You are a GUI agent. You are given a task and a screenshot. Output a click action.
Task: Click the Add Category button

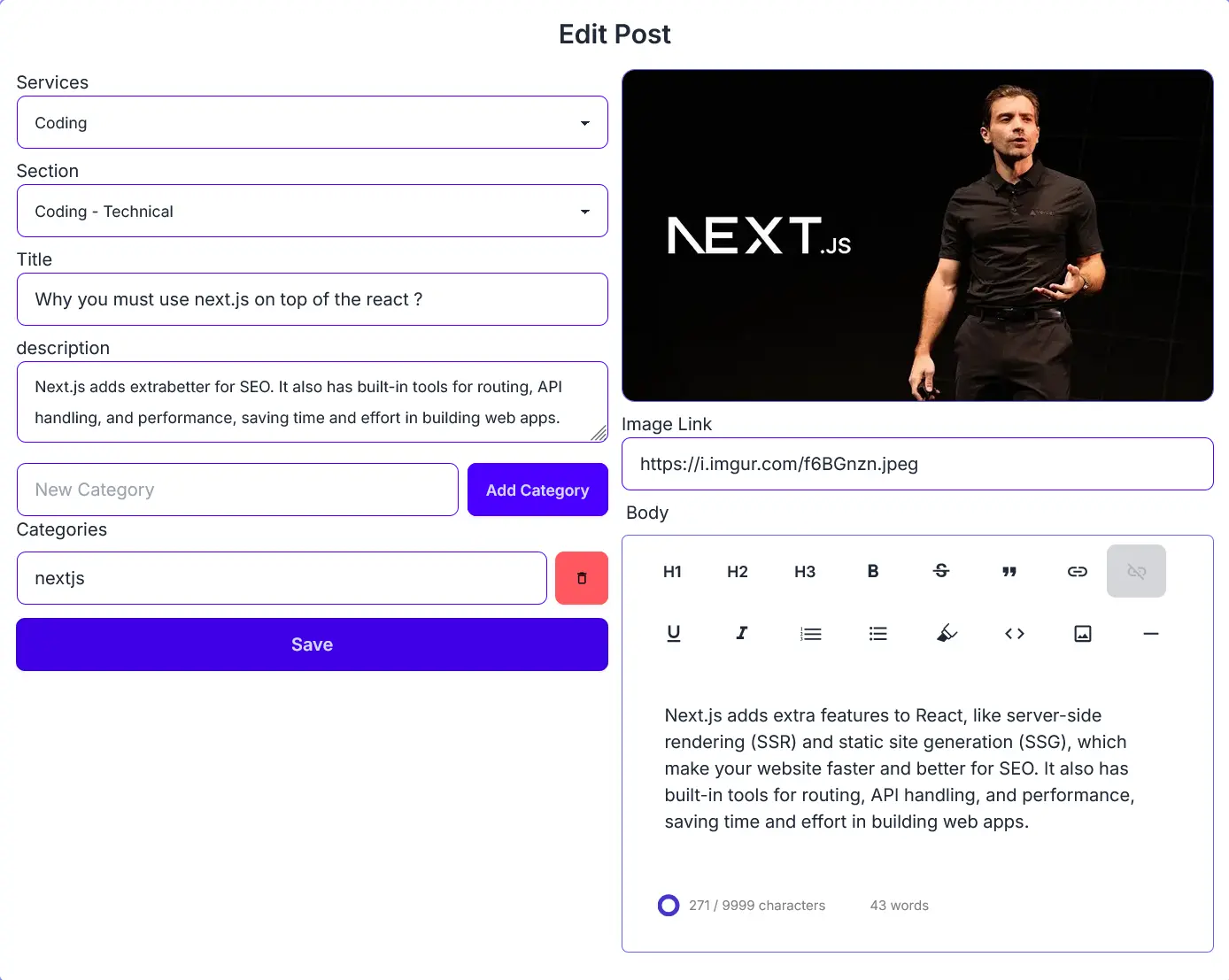click(537, 490)
